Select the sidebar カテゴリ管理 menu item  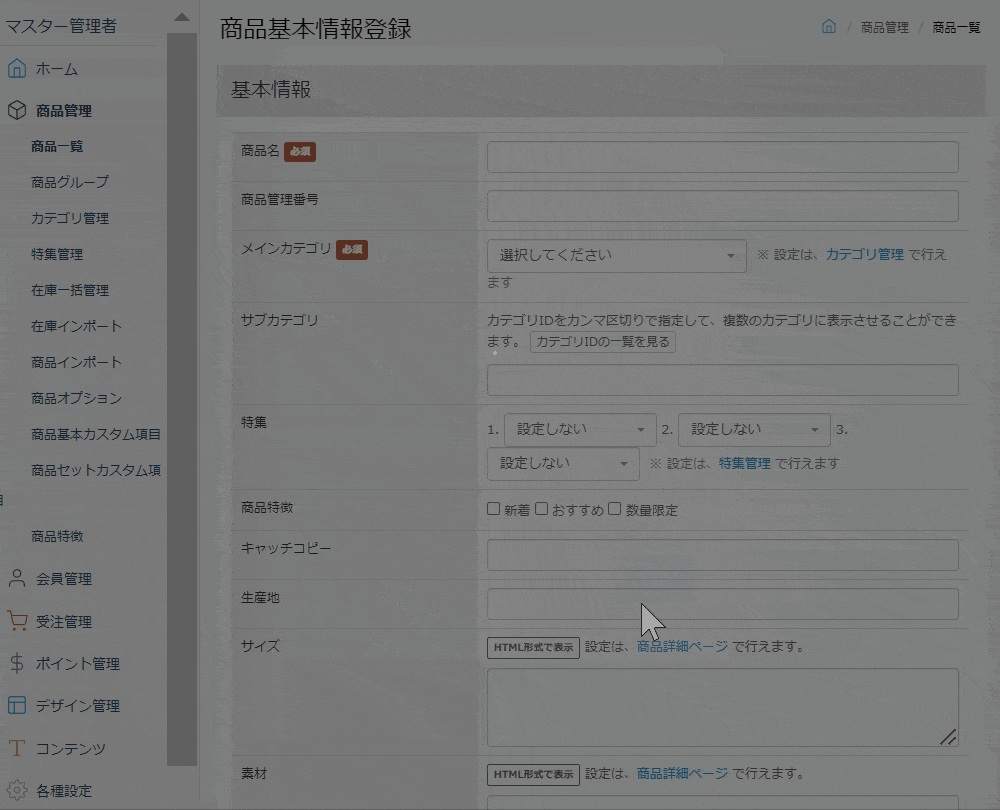[70, 218]
